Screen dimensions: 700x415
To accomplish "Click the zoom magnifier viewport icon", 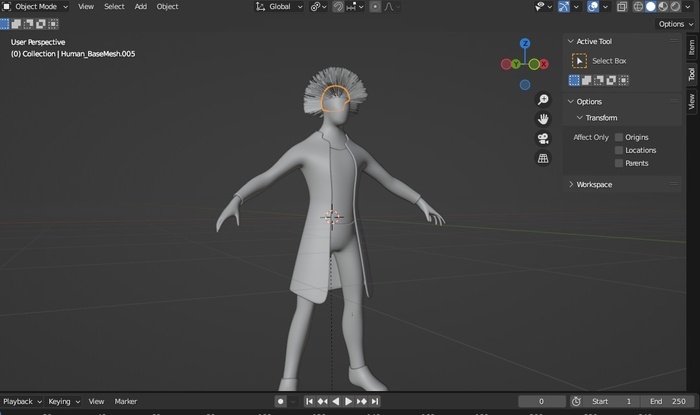I will click(x=543, y=99).
